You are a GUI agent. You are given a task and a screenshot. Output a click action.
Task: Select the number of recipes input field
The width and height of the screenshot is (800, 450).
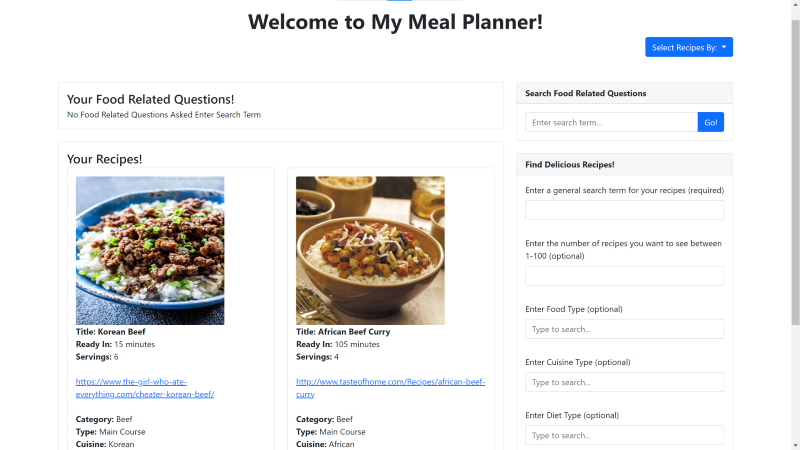click(624, 276)
